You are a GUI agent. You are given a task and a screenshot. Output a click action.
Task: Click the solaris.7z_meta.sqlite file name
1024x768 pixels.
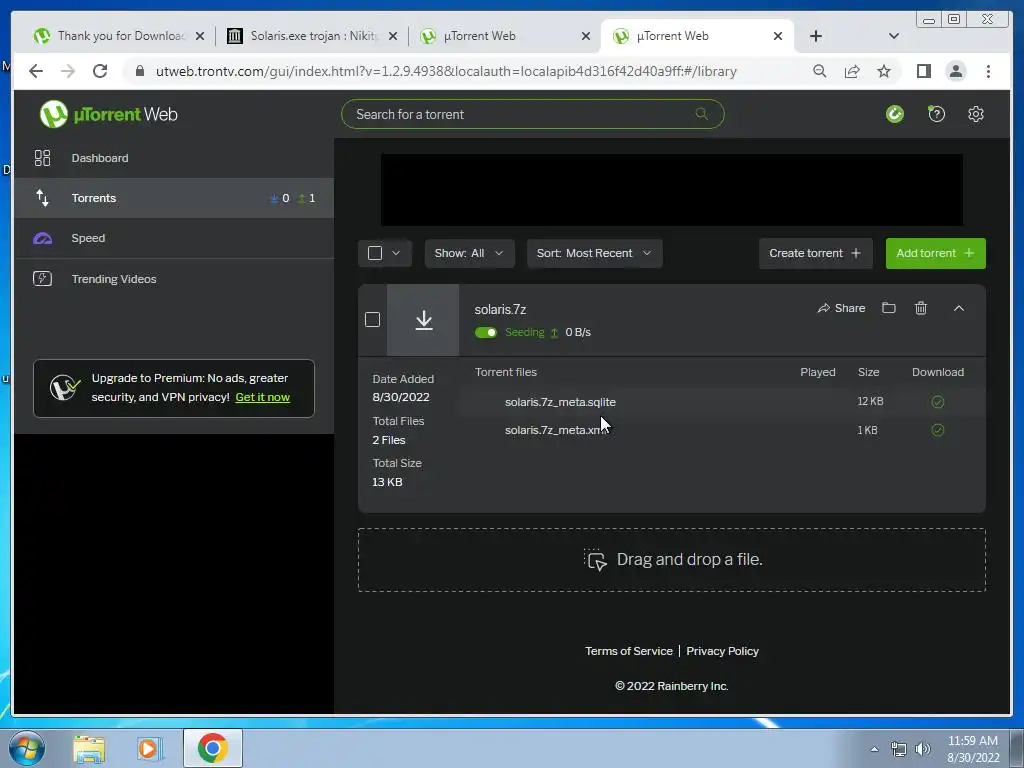coord(560,402)
